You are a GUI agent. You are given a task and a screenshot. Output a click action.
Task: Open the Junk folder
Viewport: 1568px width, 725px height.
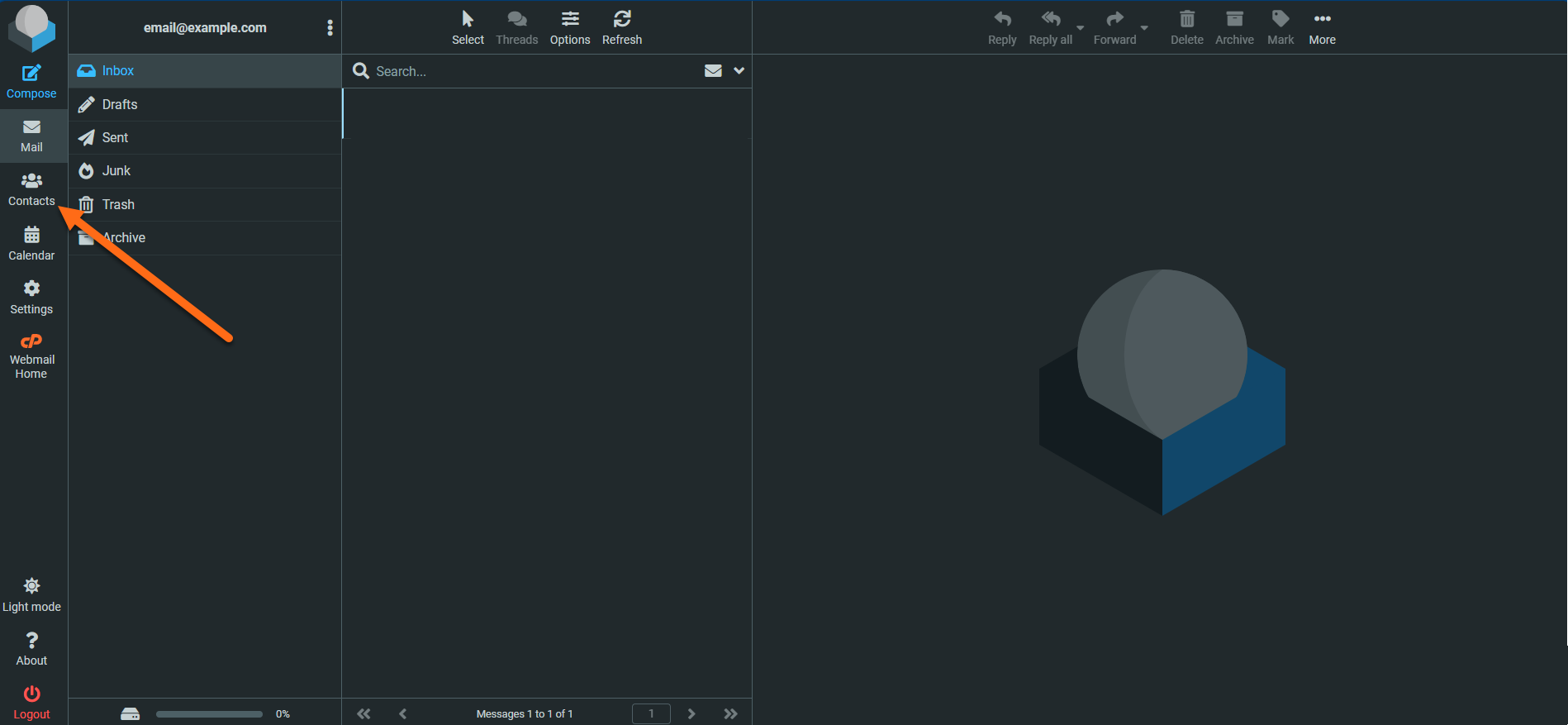[x=205, y=170]
